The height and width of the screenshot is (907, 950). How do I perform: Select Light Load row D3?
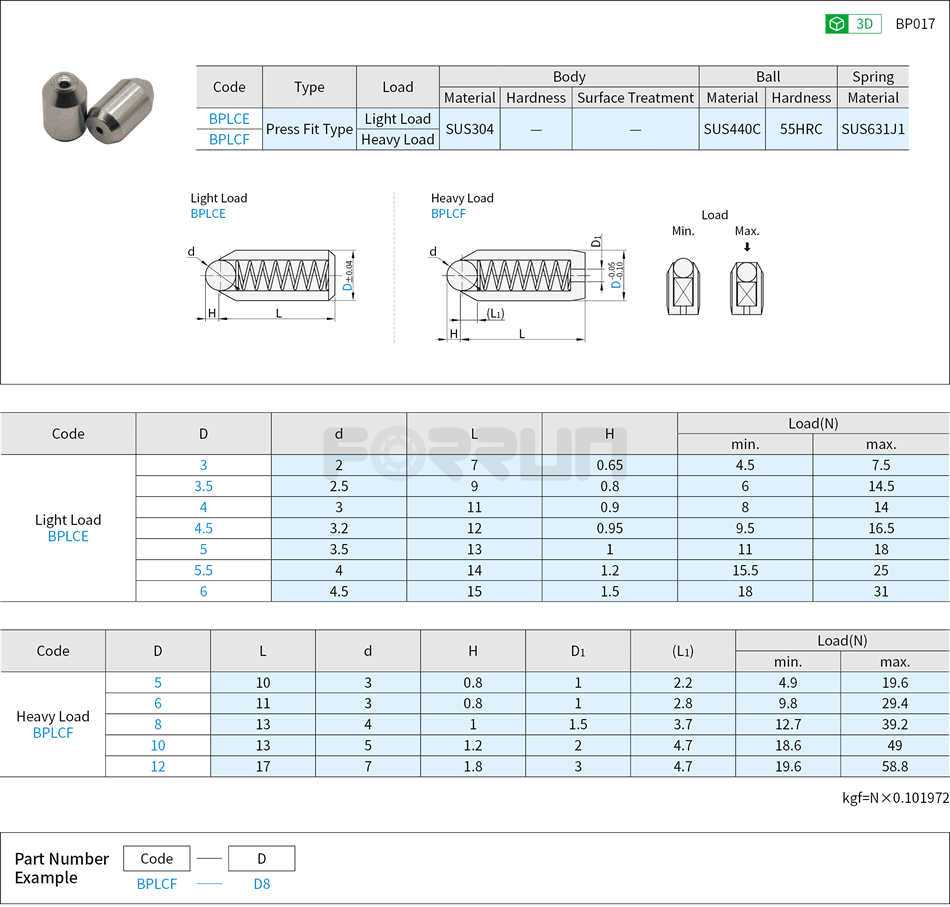(x=202, y=465)
